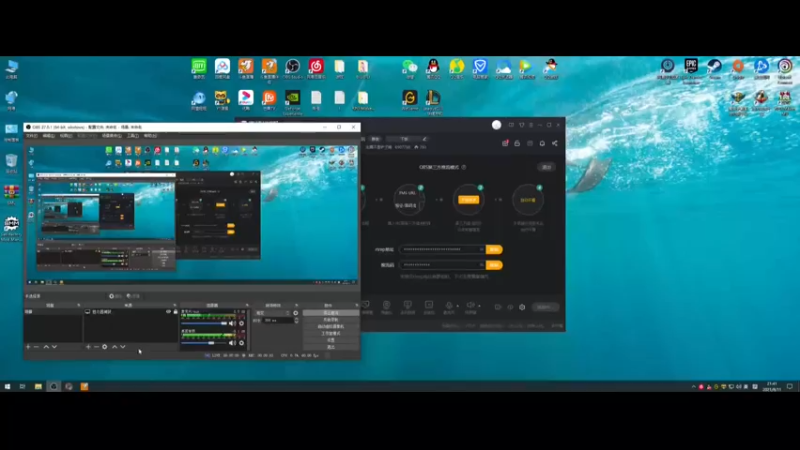The image size is (800, 450).
Task: Open File Explorer from the taskbar
Action: (x=38, y=387)
